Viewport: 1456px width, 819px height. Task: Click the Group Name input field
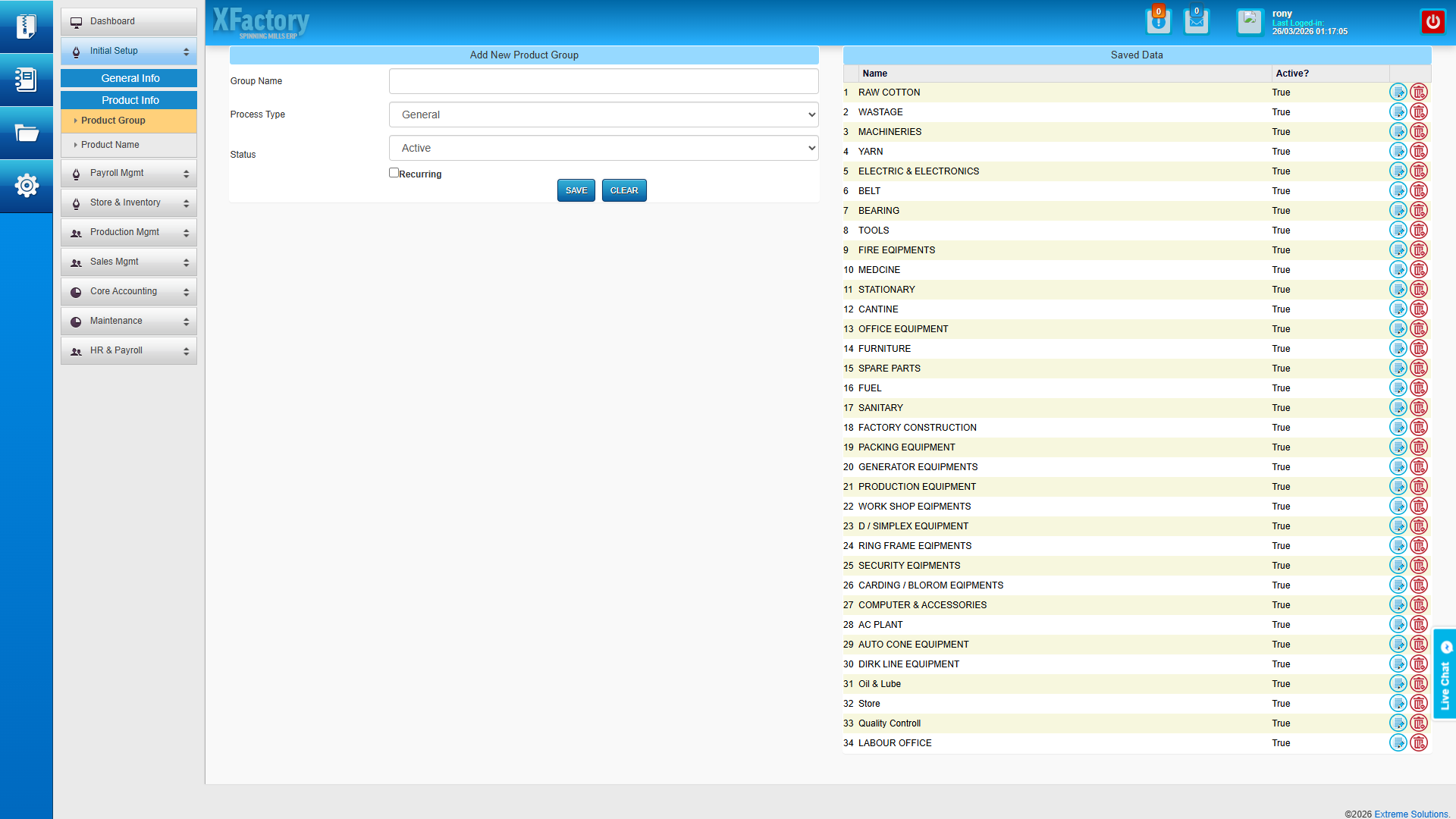(x=604, y=82)
